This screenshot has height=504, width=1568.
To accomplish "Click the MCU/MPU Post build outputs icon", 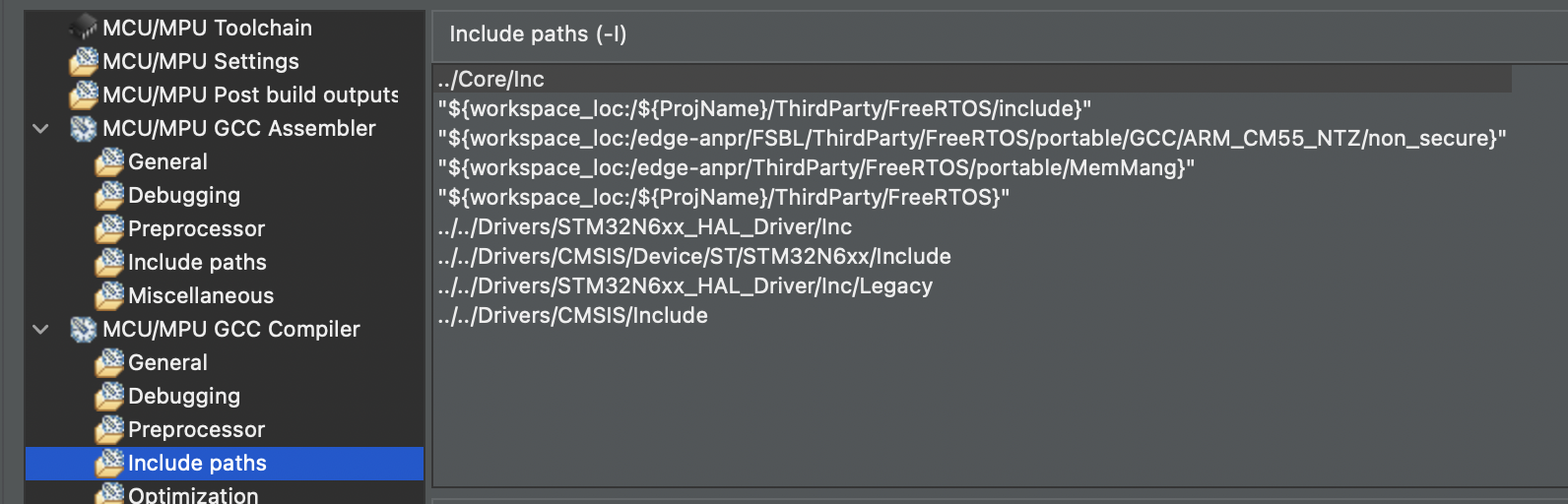I will [x=84, y=94].
